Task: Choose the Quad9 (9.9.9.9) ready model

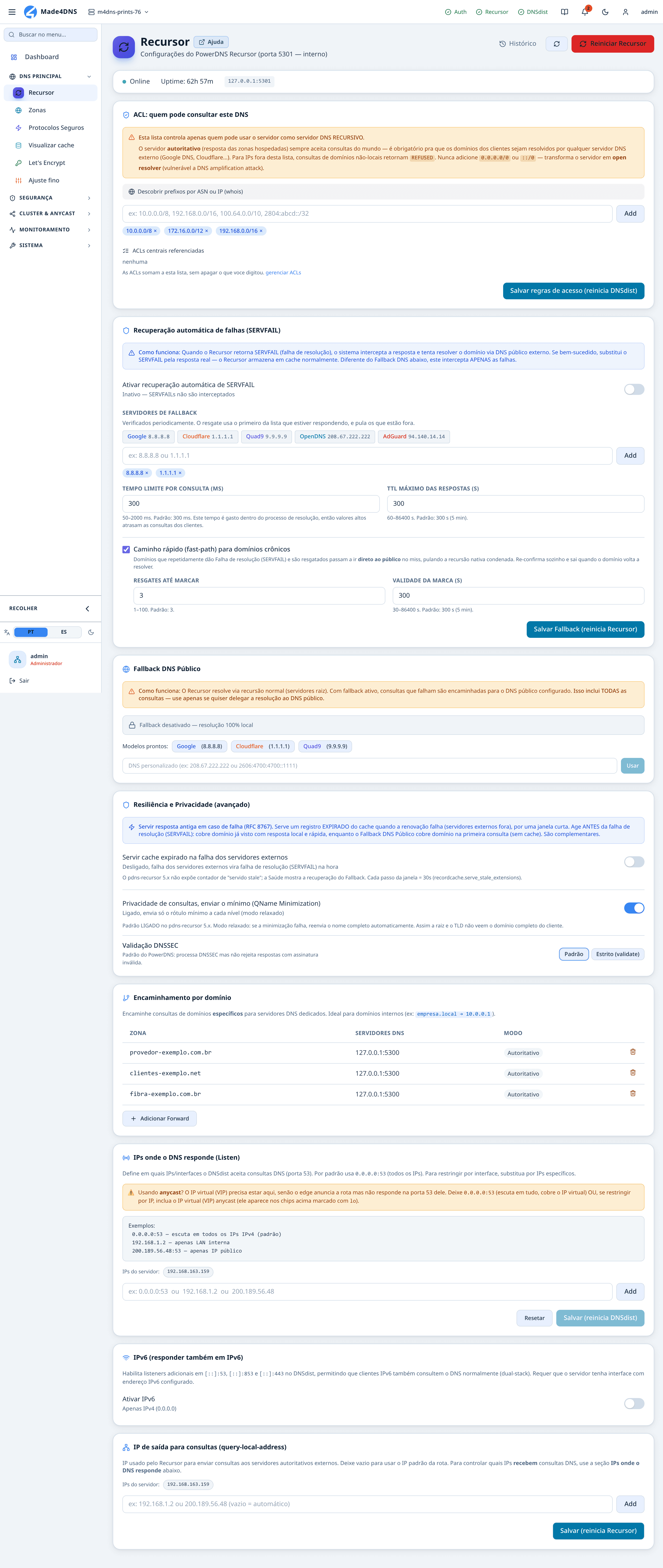Action: (x=325, y=746)
